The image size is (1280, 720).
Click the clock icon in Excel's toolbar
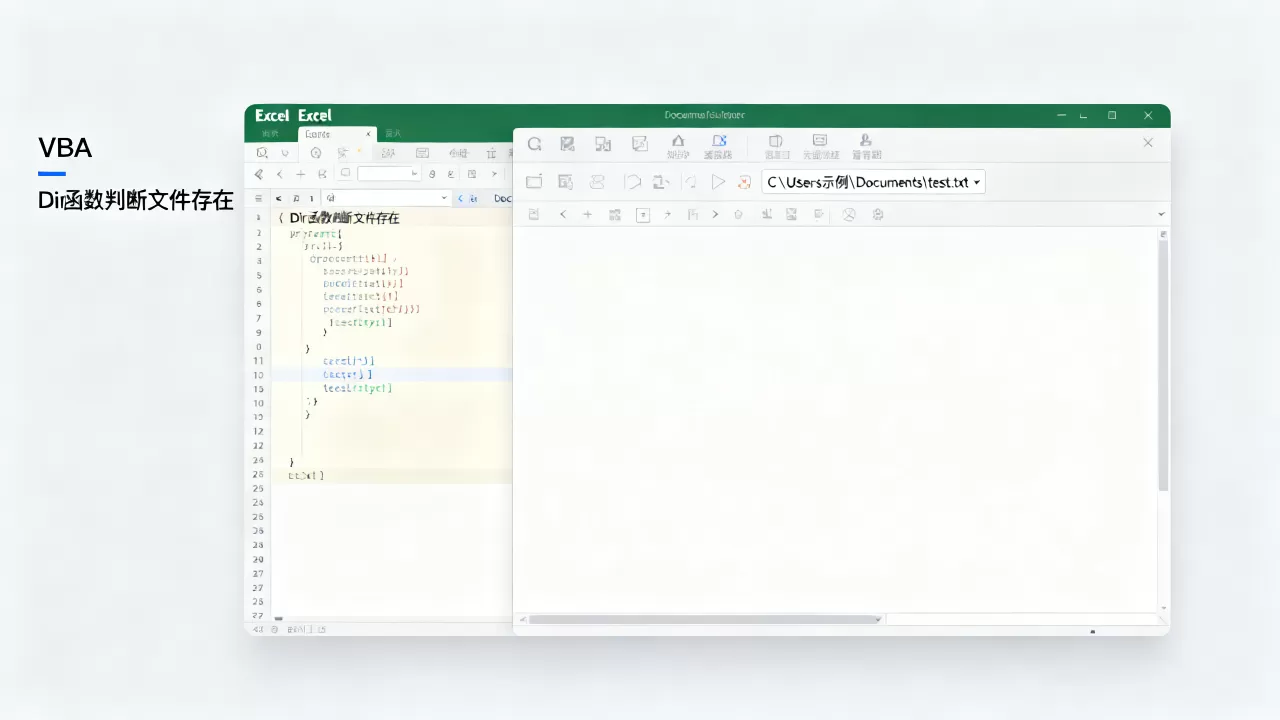(x=316, y=153)
